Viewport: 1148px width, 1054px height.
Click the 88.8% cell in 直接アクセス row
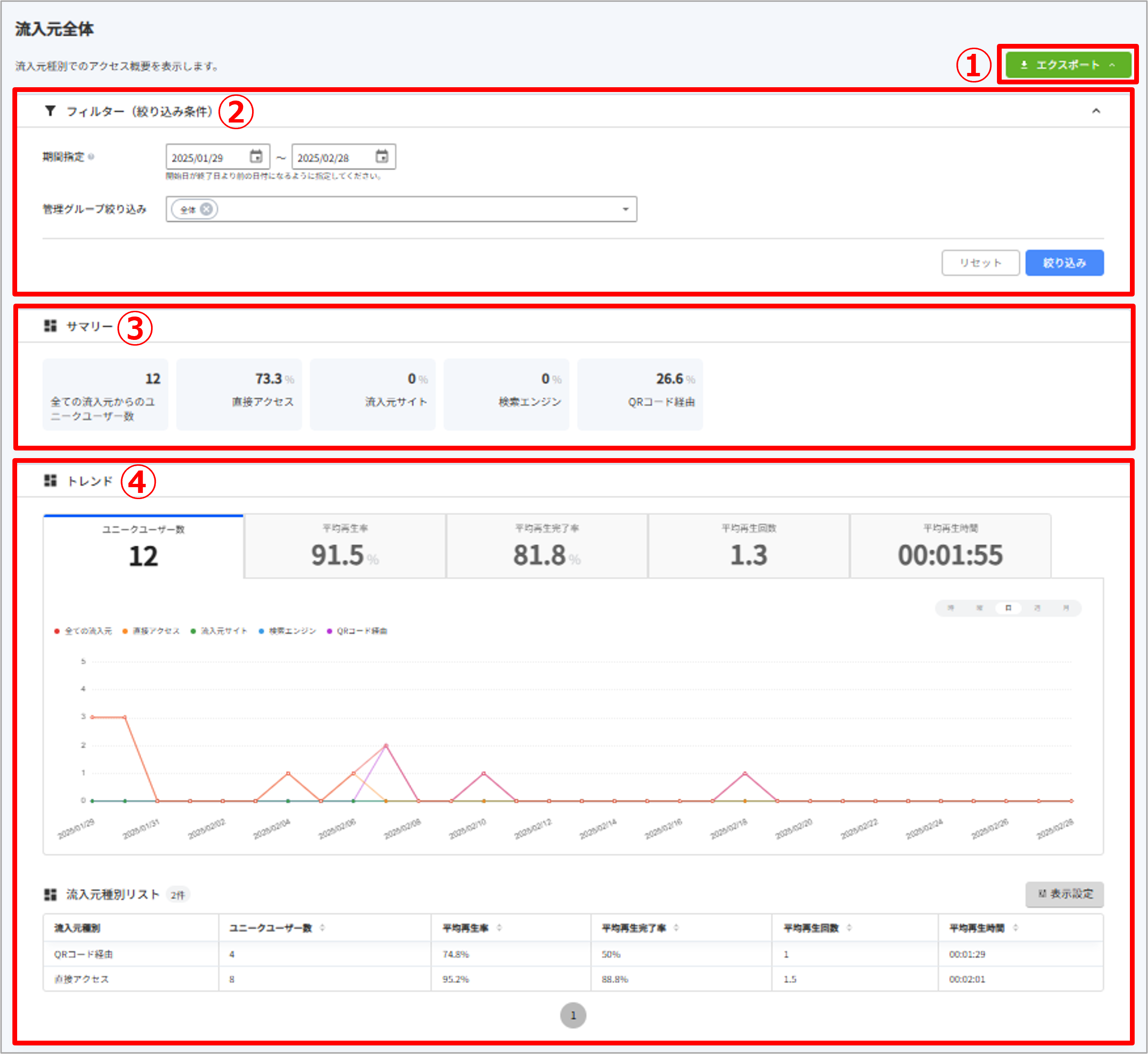pyautogui.click(x=615, y=979)
